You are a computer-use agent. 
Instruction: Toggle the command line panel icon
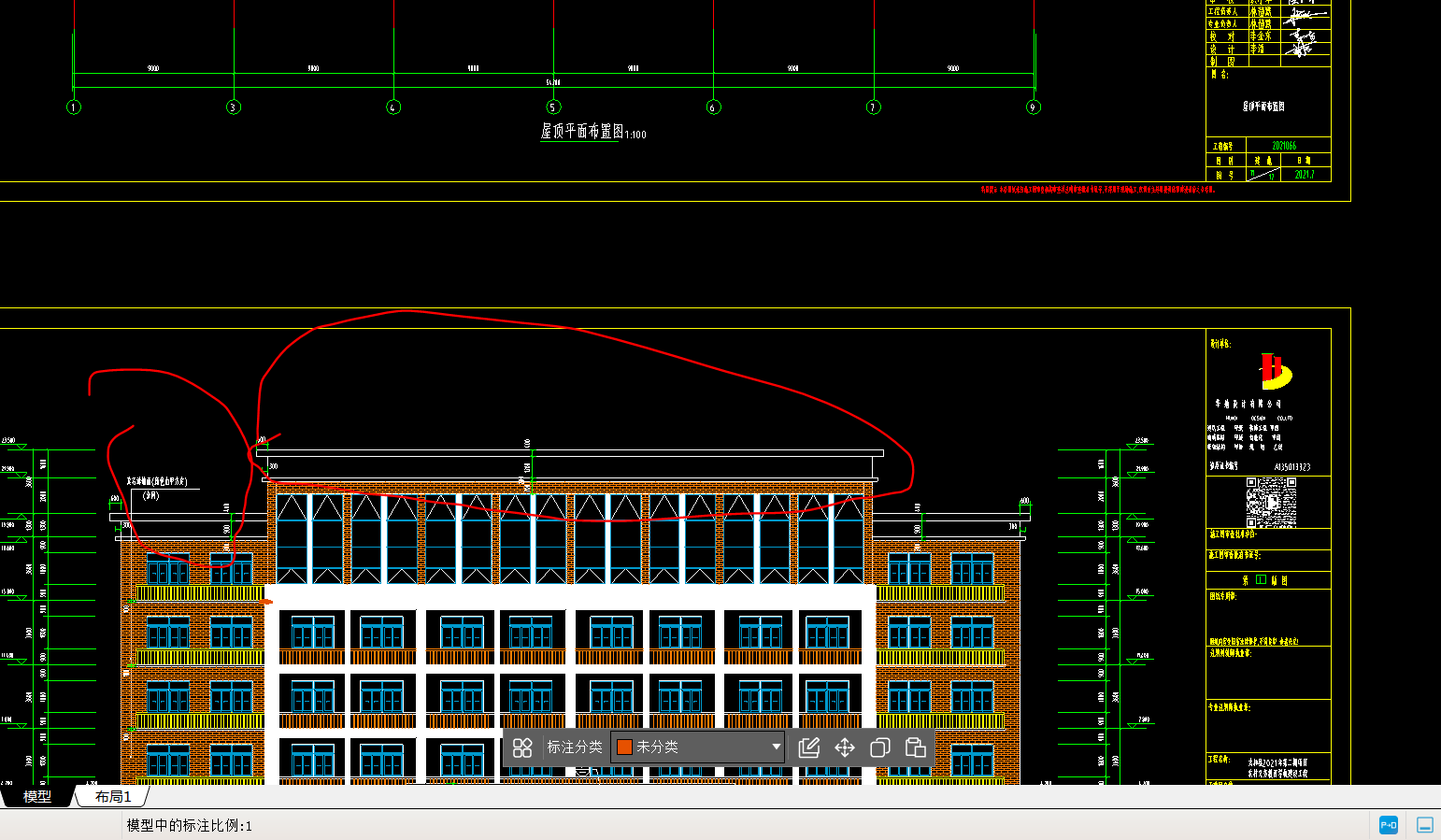point(1425,825)
